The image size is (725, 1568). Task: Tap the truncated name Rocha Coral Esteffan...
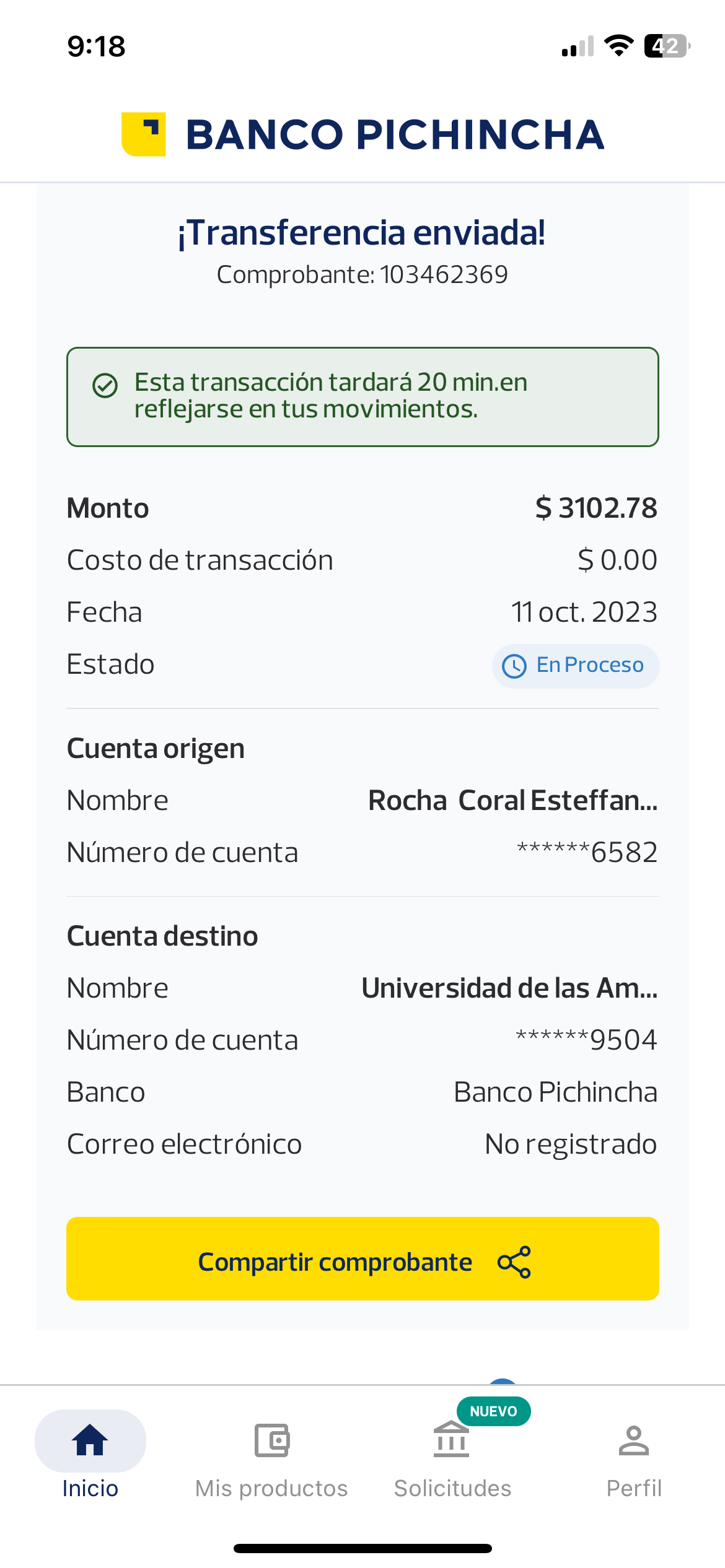point(512,800)
